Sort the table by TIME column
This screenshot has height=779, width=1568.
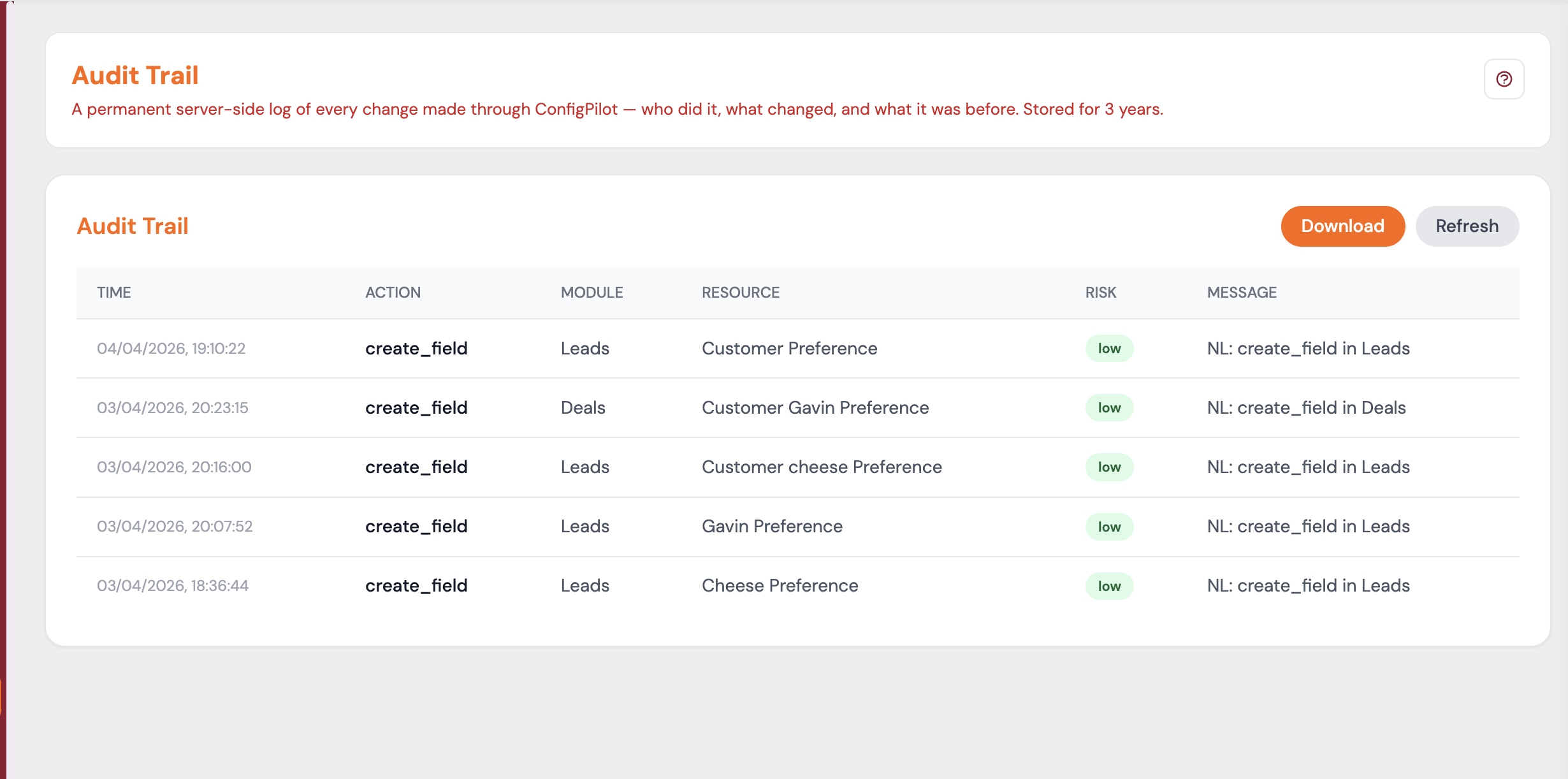114,292
